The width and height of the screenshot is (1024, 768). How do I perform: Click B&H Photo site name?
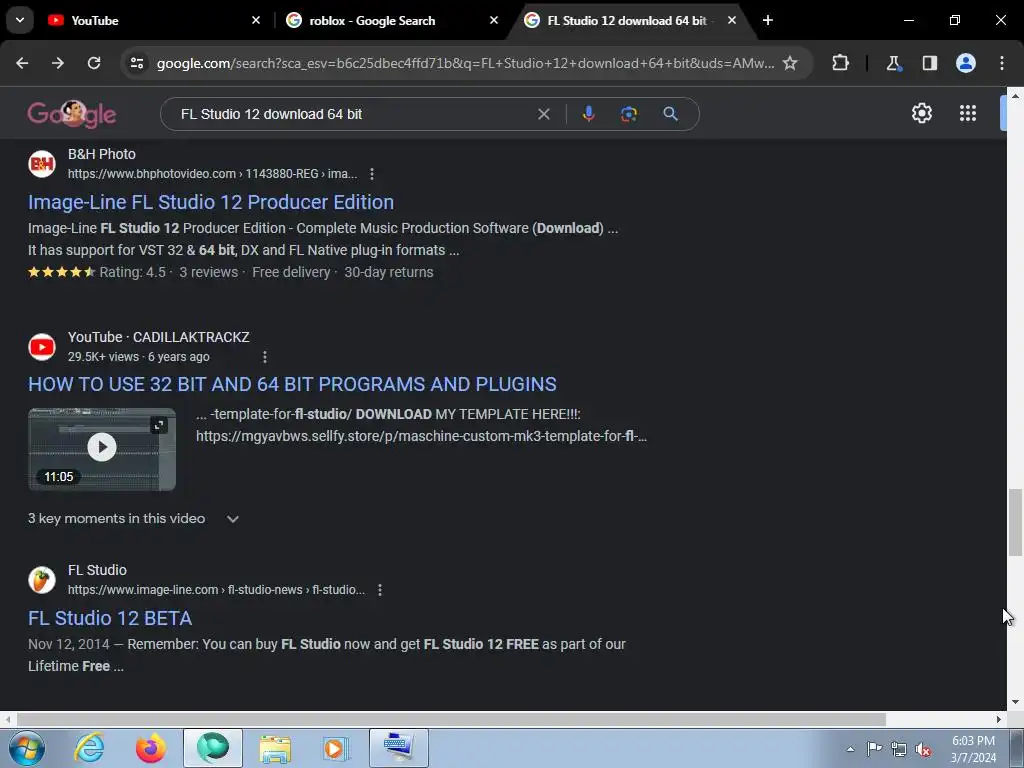(x=102, y=154)
